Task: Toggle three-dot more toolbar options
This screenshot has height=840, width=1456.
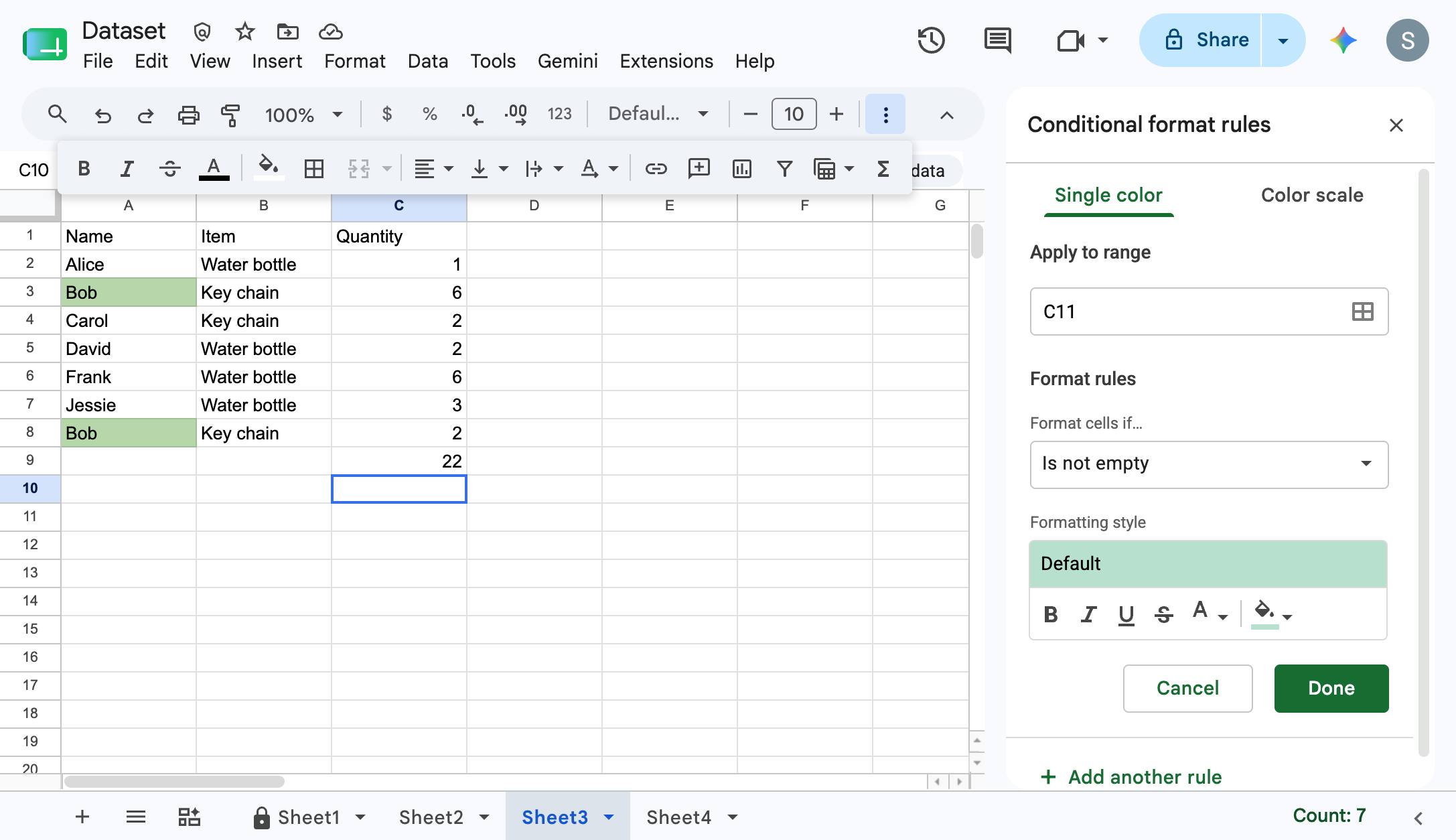Action: (x=885, y=115)
